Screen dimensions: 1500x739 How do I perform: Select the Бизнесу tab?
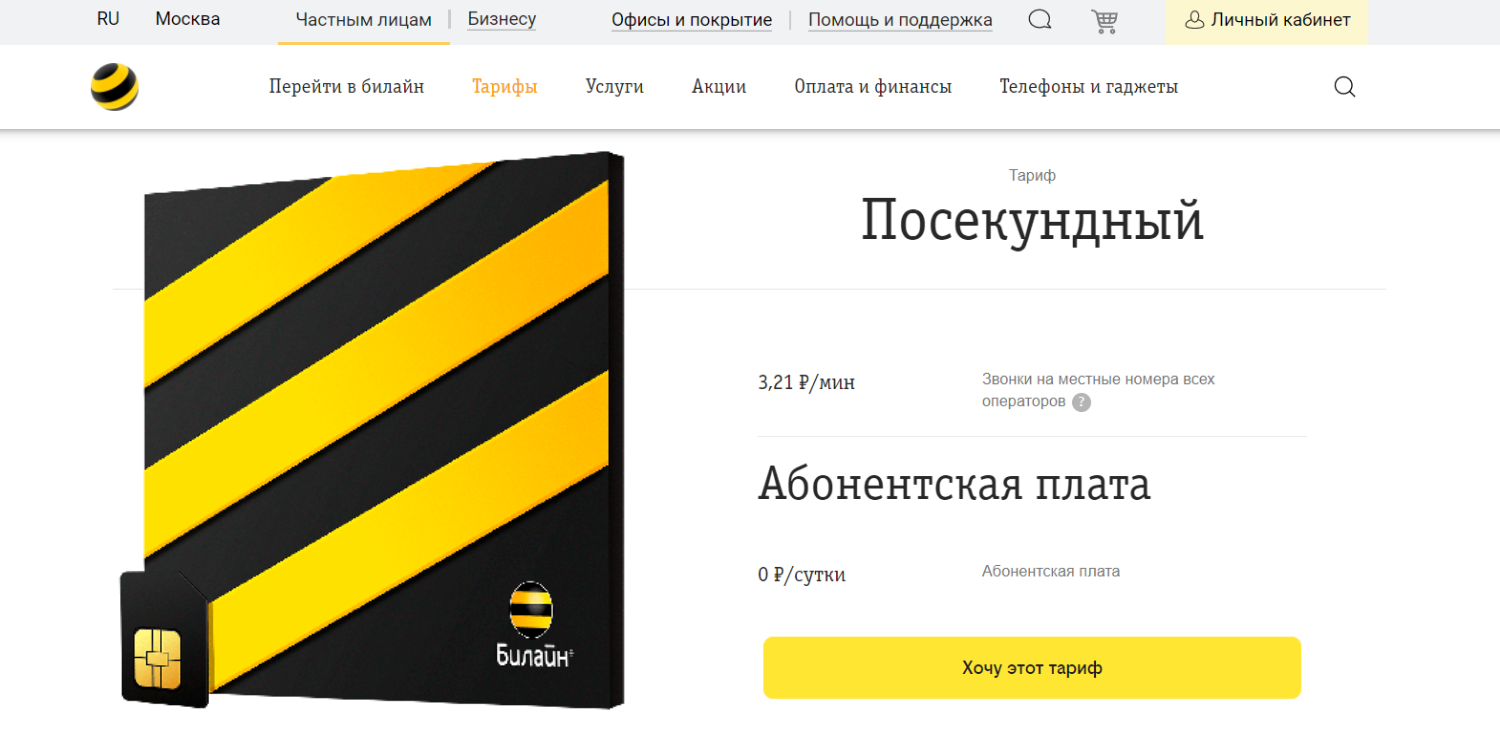[x=502, y=20]
